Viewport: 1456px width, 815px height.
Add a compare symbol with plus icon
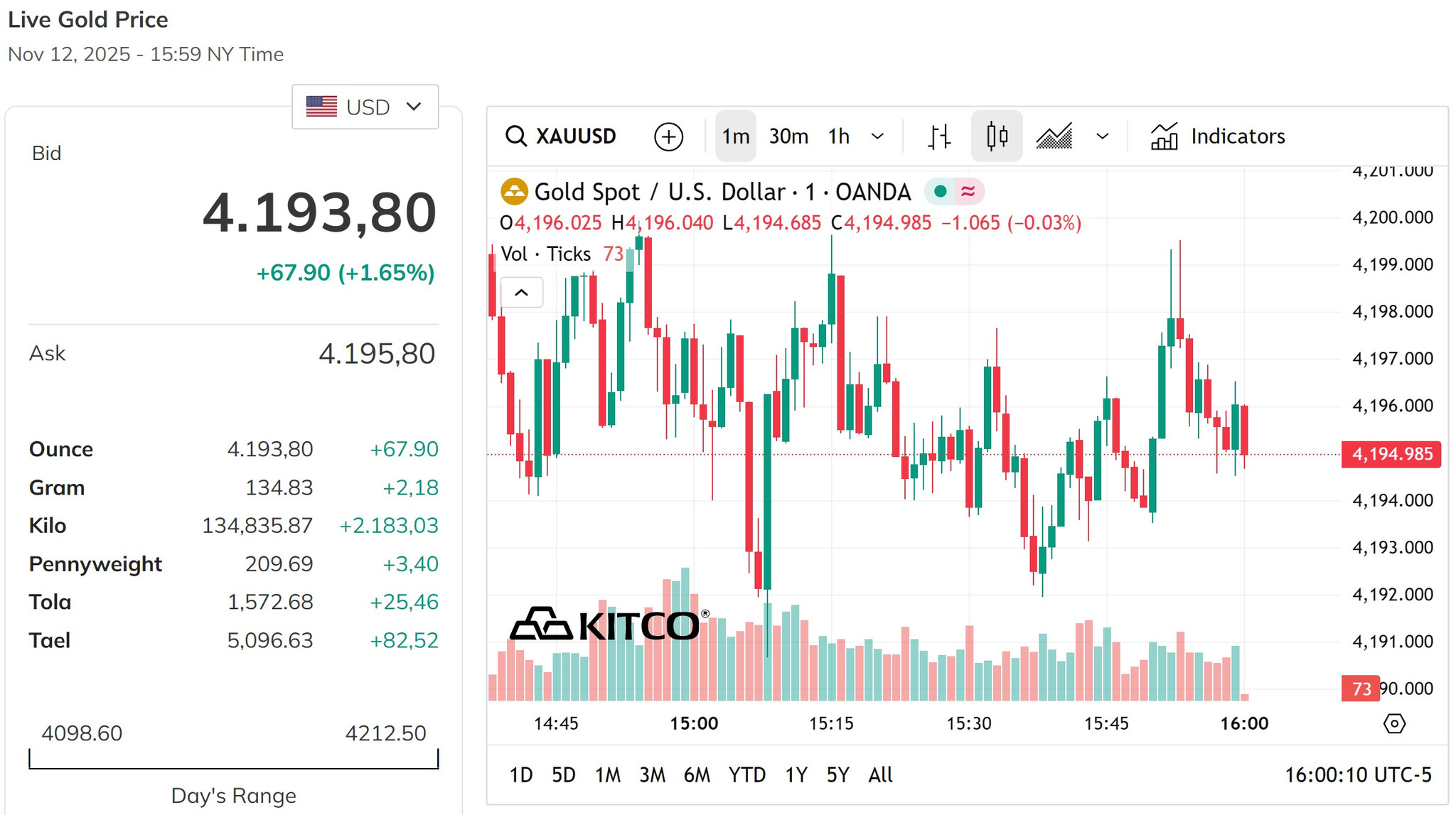(668, 136)
